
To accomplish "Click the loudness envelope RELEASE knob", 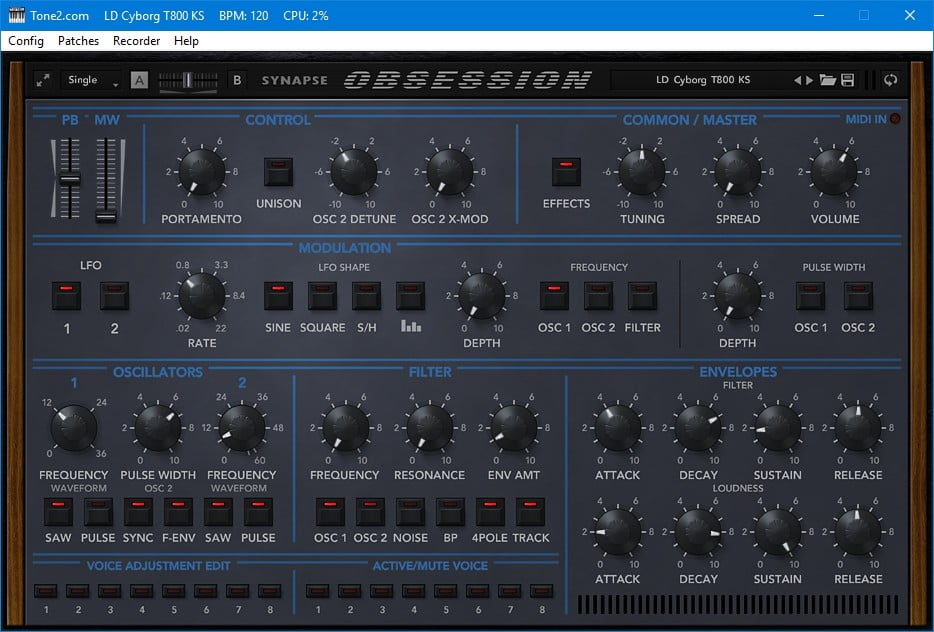I will pos(858,532).
